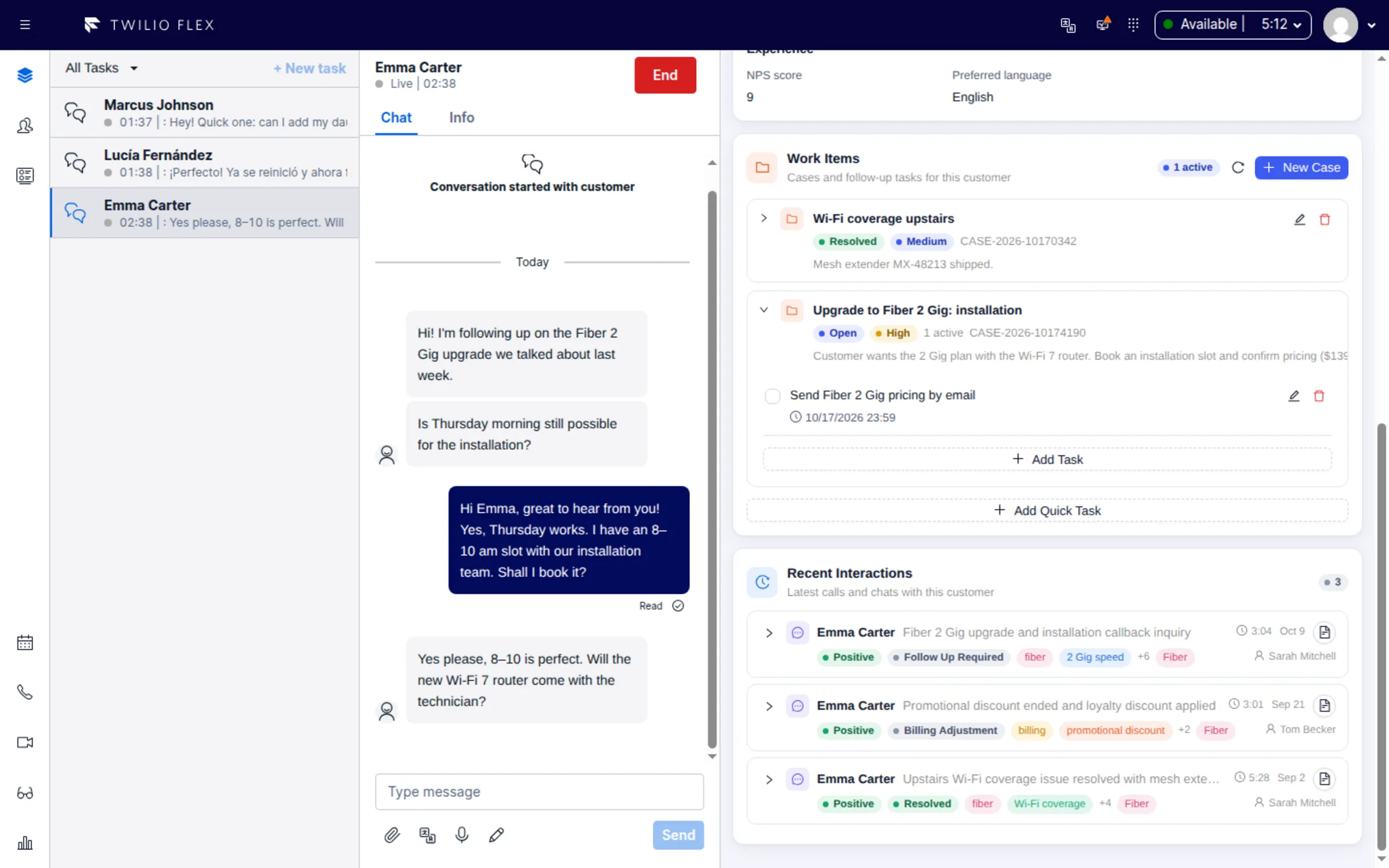This screenshot has height=868, width=1389.
Task: Open the calendar icon in sidebar
Action: click(x=25, y=642)
